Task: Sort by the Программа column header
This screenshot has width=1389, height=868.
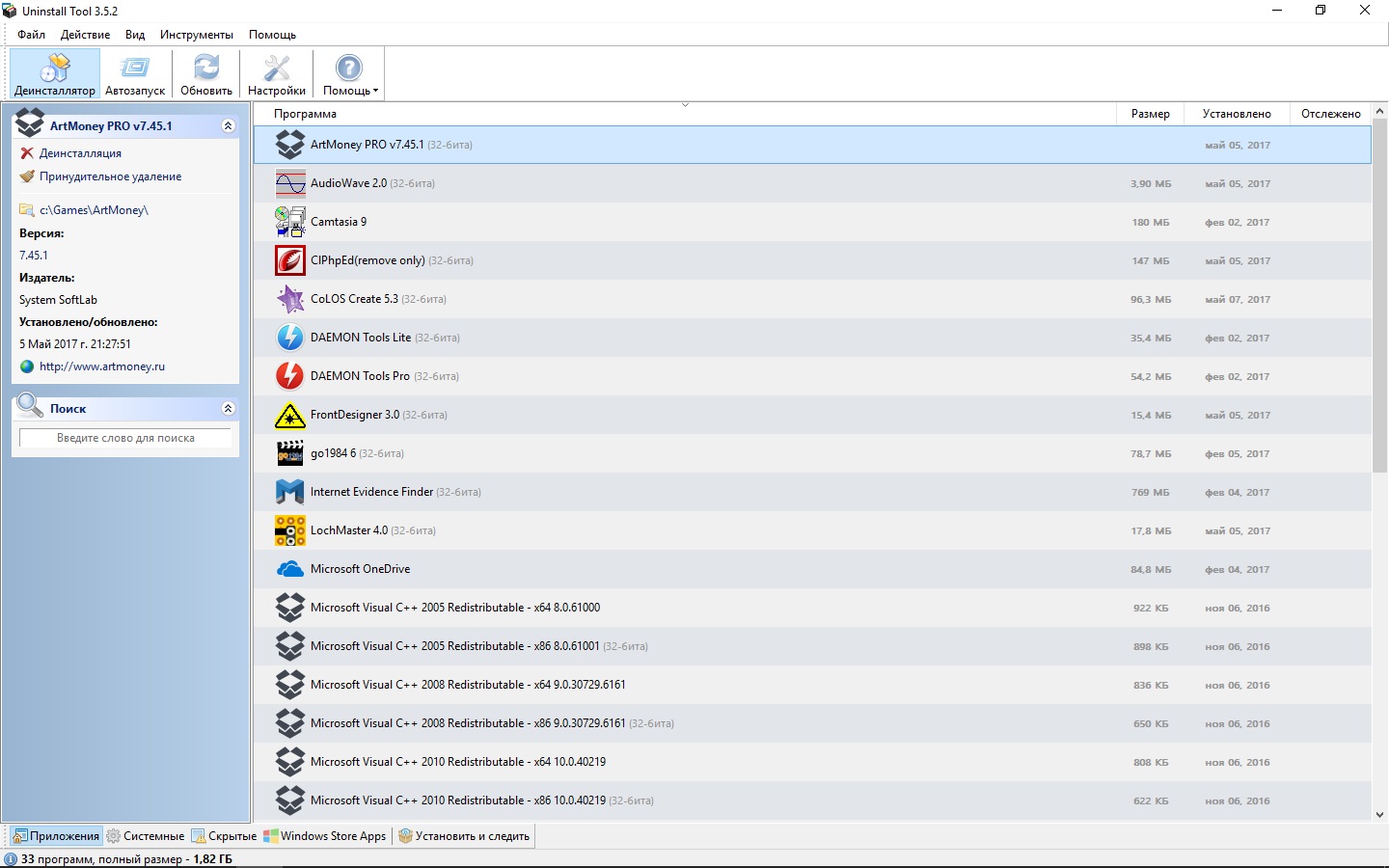Action: pyautogui.click(x=684, y=114)
